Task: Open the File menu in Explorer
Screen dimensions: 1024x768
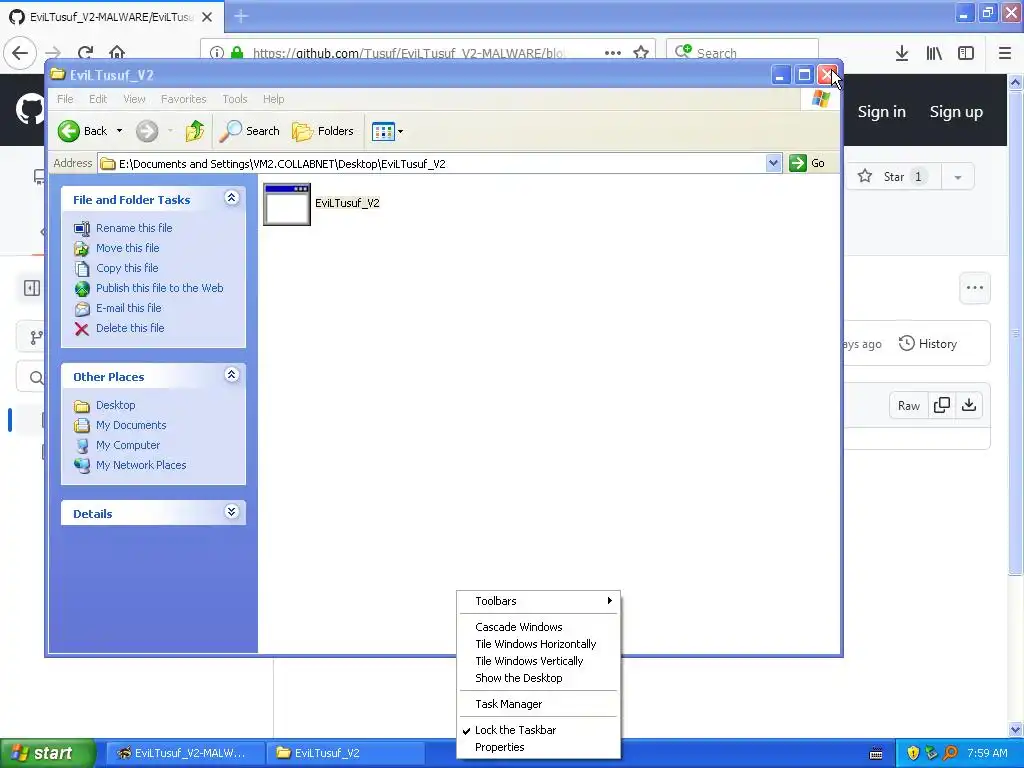Action: point(65,99)
